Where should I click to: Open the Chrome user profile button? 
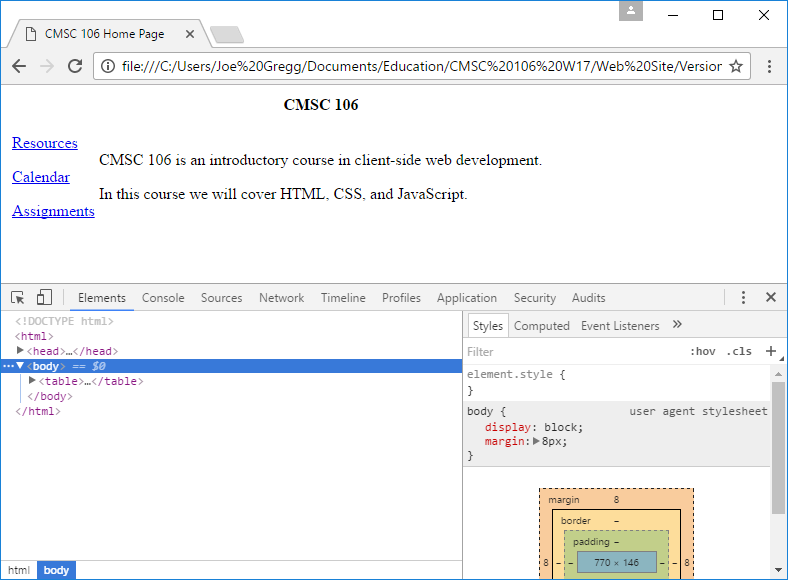click(631, 11)
